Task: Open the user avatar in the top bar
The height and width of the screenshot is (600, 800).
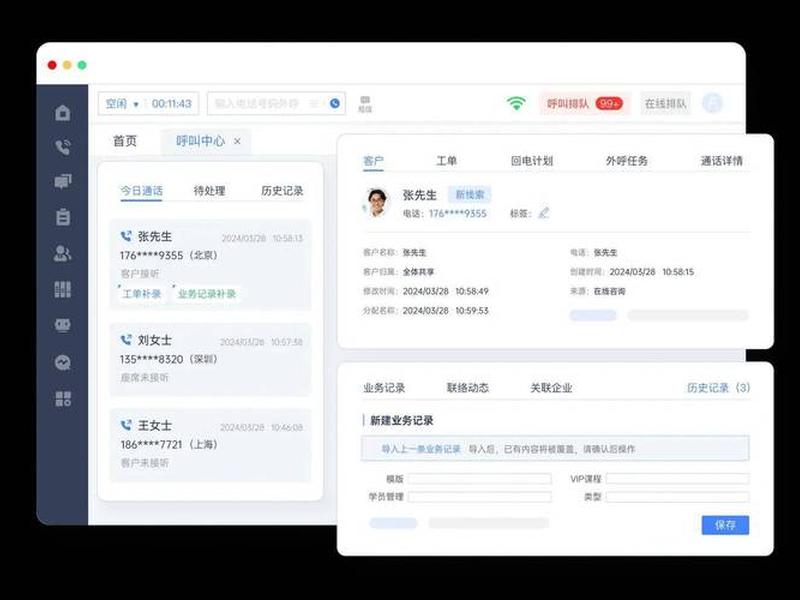Action: tap(712, 104)
